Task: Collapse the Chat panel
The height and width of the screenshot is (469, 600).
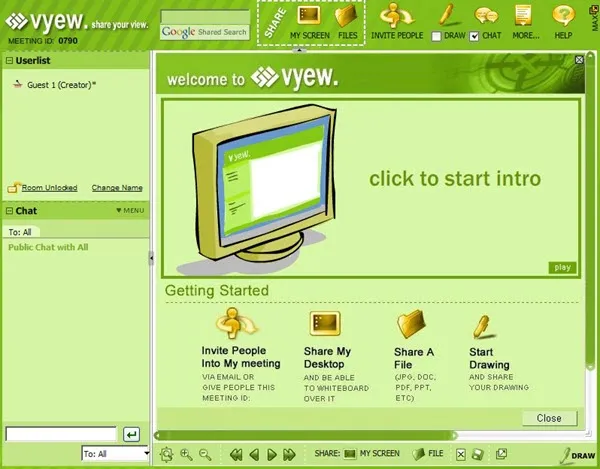Action: click(10, 211)
